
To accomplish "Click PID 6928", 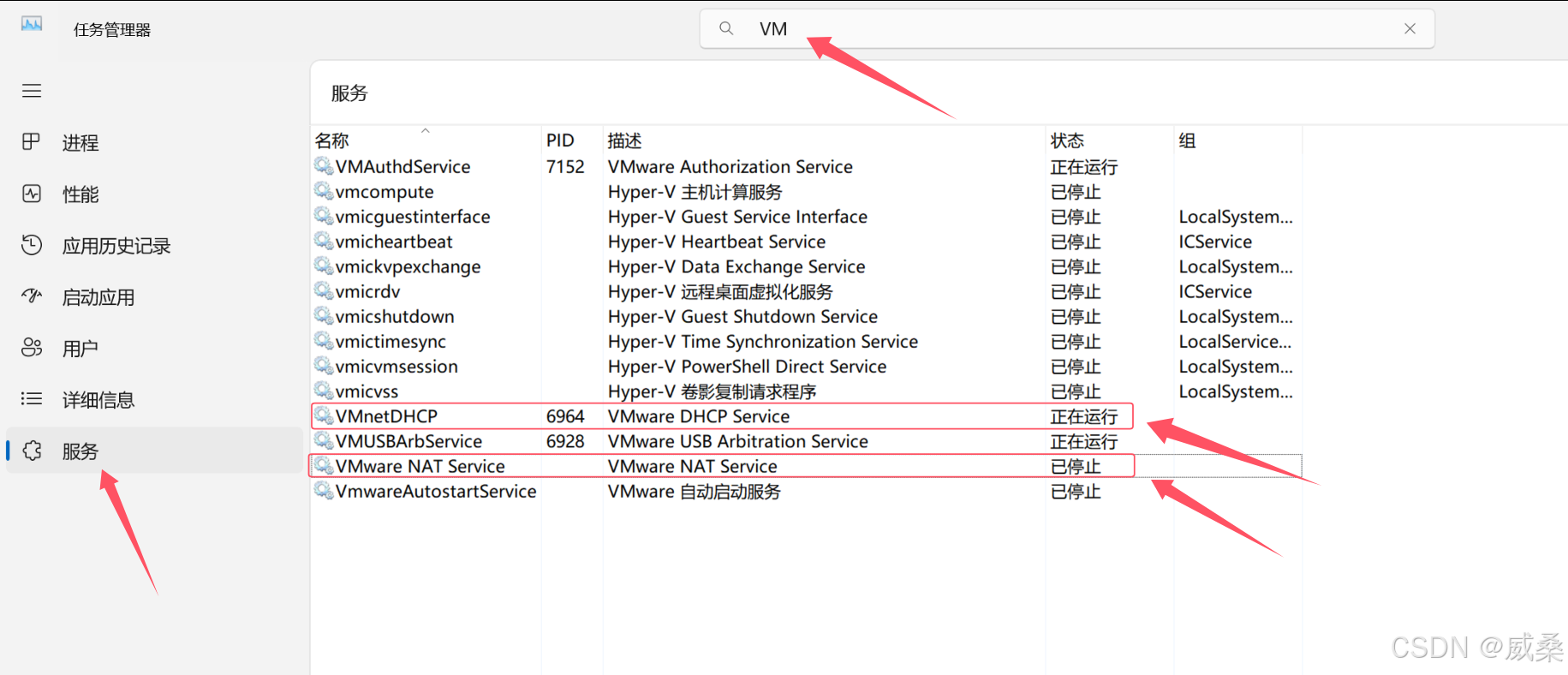I will (x=565, y=440).
